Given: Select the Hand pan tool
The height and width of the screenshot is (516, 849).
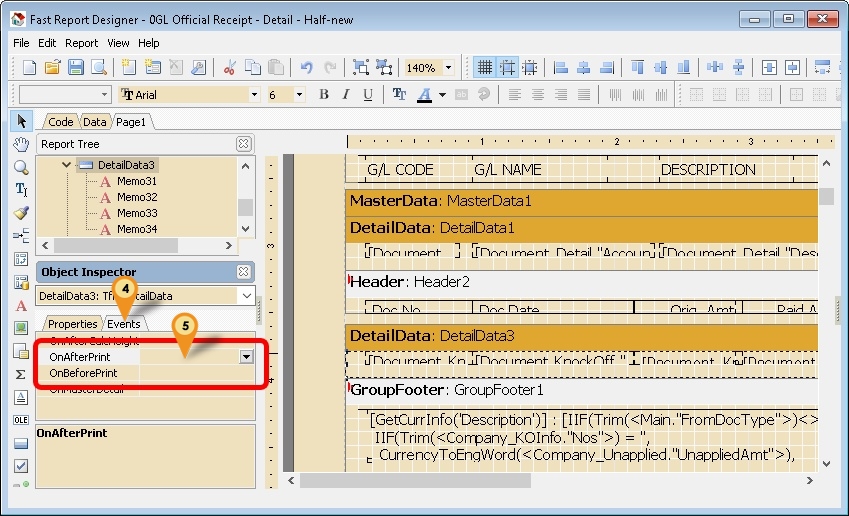Looking at the screenshot, I should pyautogui.click(x=21, y=144).
